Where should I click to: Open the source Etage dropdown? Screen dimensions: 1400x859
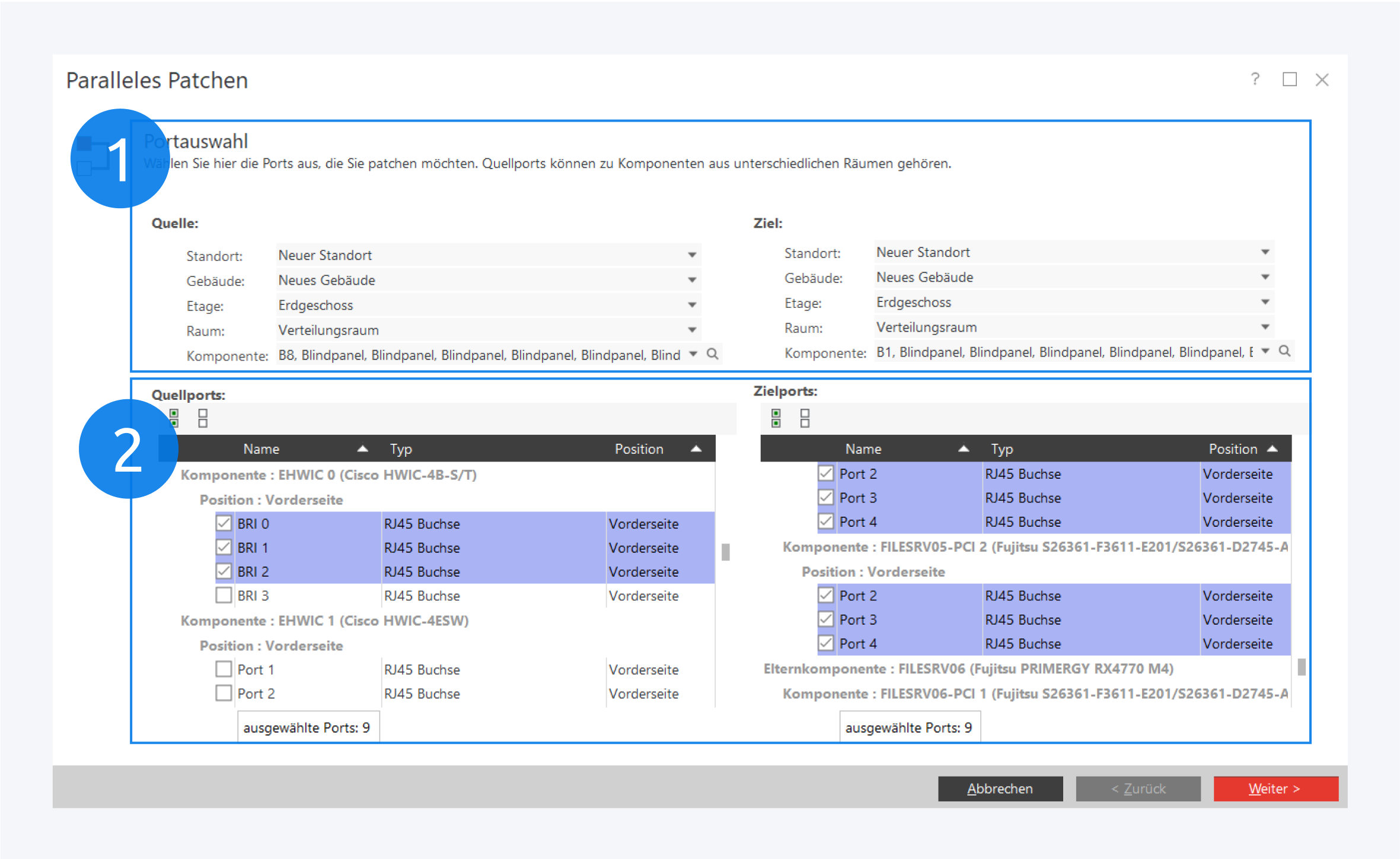(x=691, y=305)
